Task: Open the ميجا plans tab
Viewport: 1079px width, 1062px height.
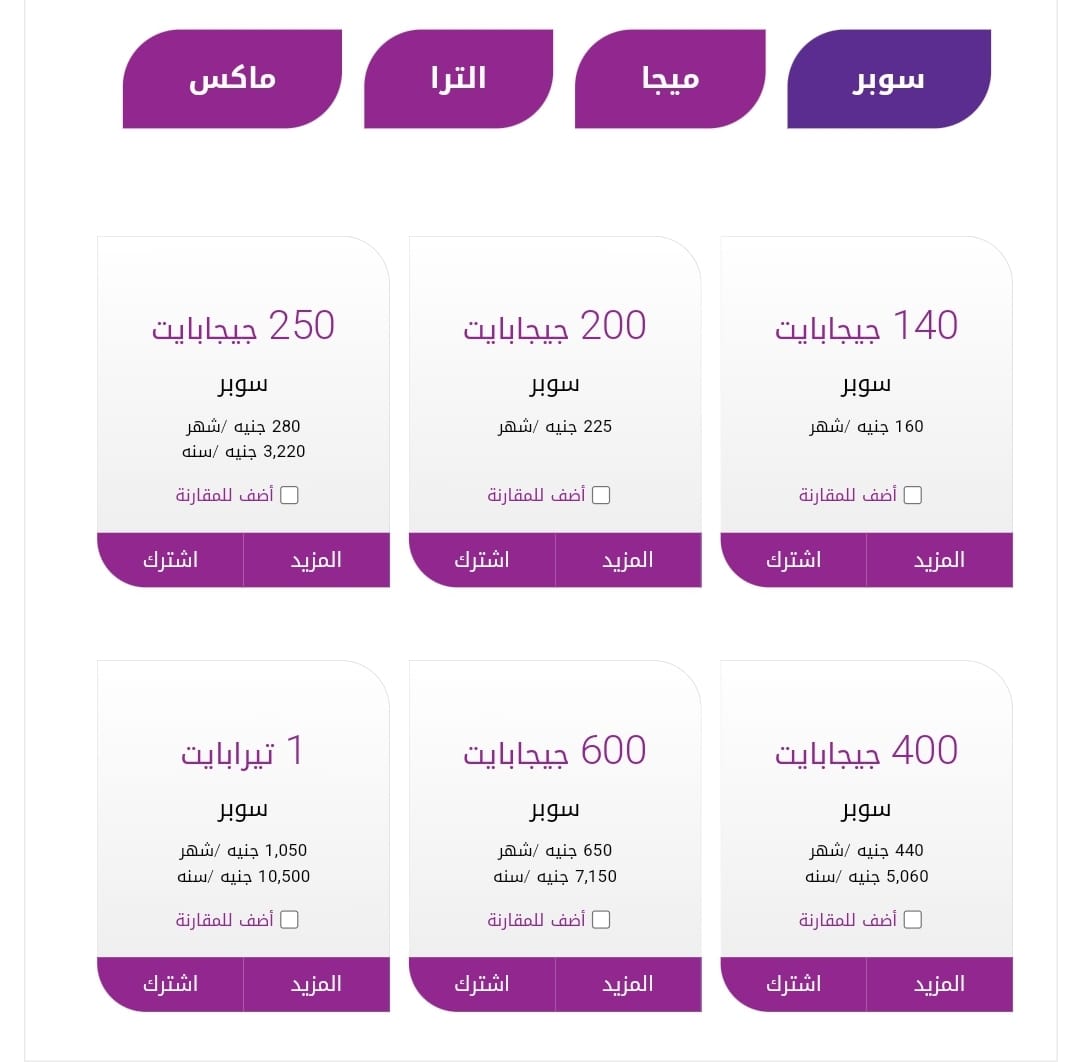Action: point(670,79)
